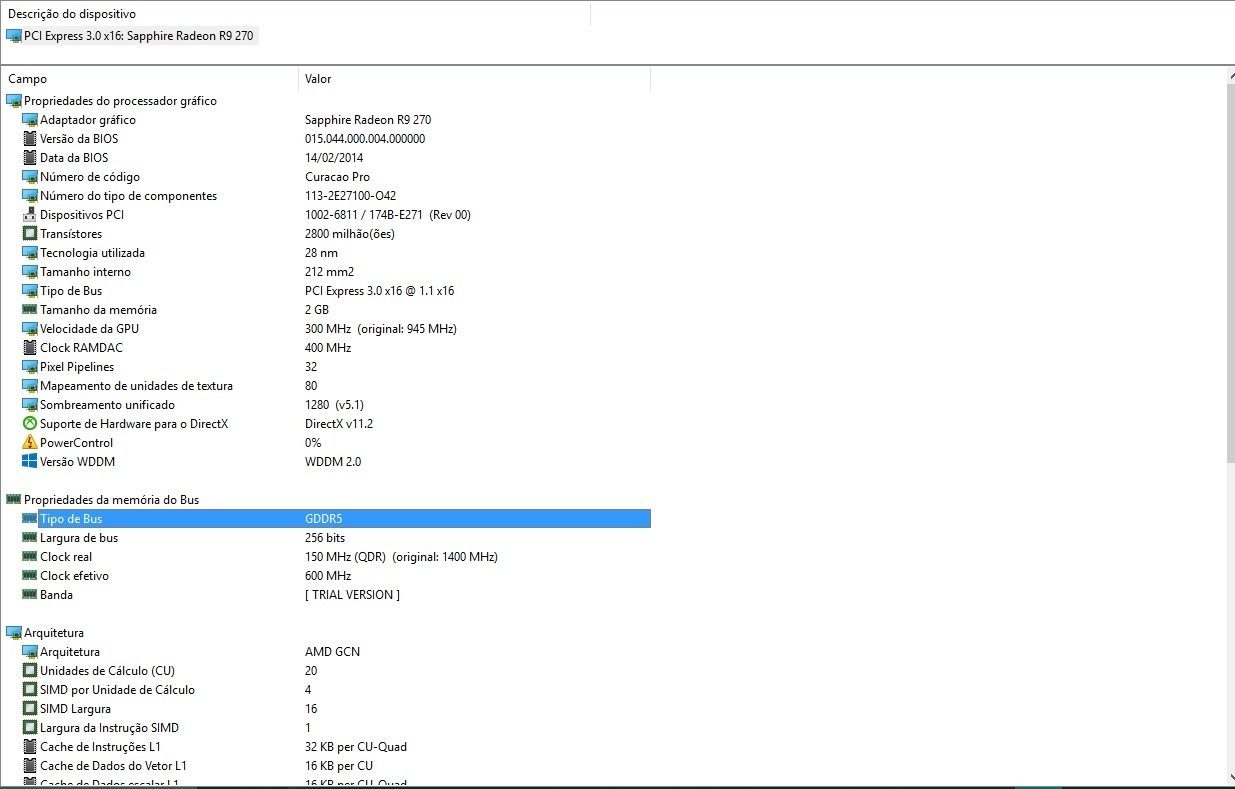Click the SIMD por Unidade de Cálculo icon
The width and height of the screenshot is (1235, 789).
coord(30,690)
